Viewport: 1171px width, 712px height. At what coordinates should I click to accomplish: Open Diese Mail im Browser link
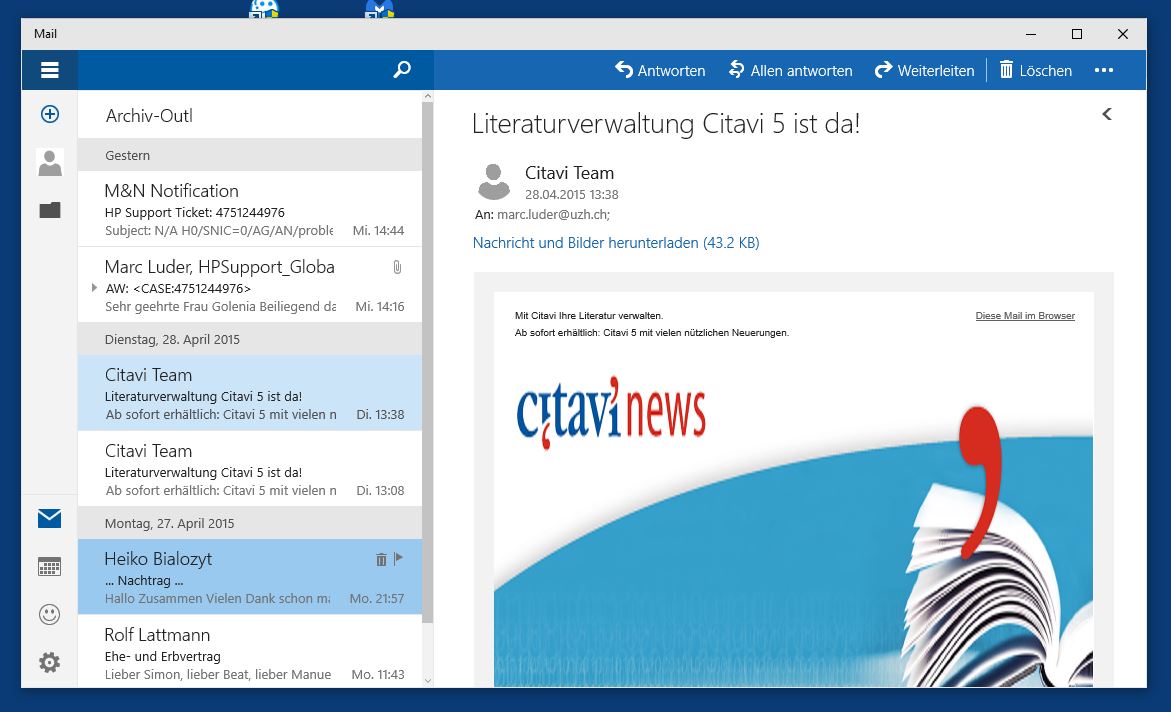coord(1025,316)
